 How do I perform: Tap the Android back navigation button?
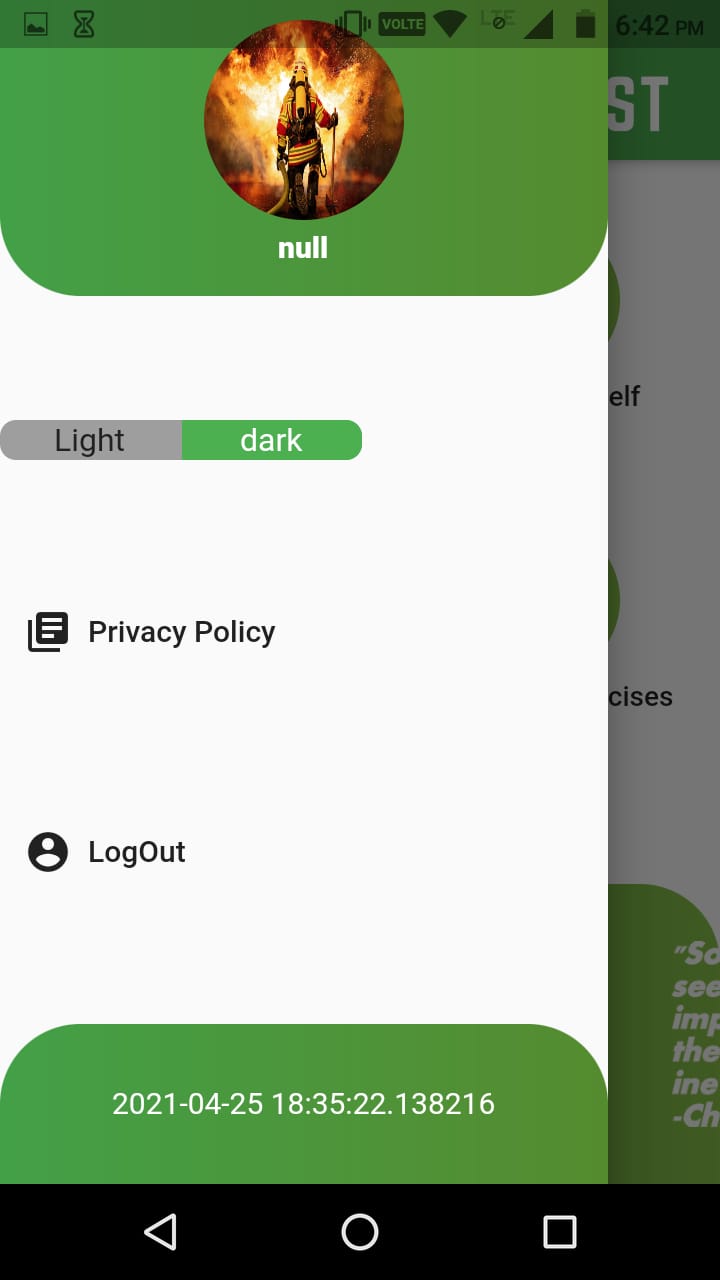point(160,1232)
